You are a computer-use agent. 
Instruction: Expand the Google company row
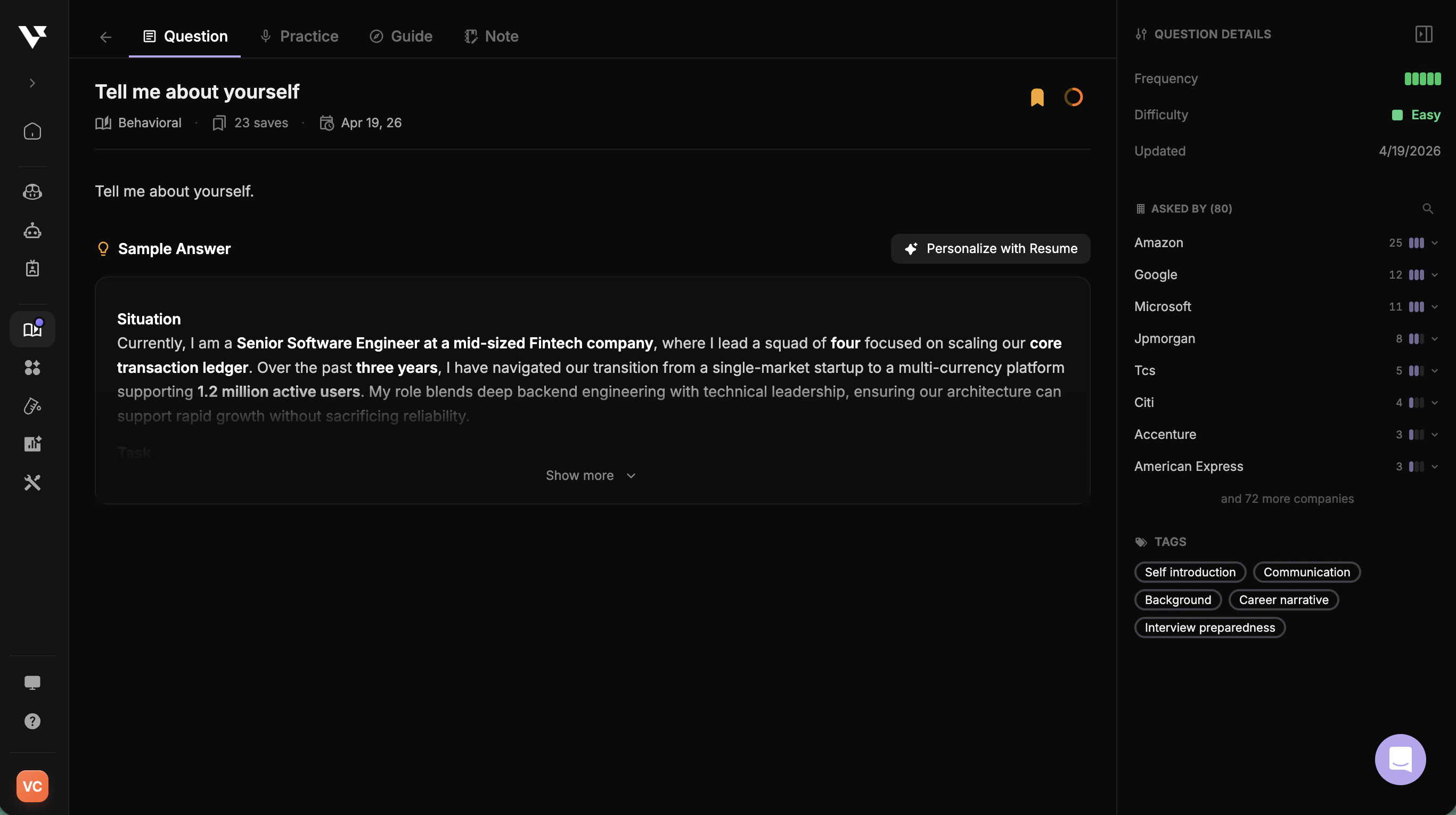coord(1435,275)
